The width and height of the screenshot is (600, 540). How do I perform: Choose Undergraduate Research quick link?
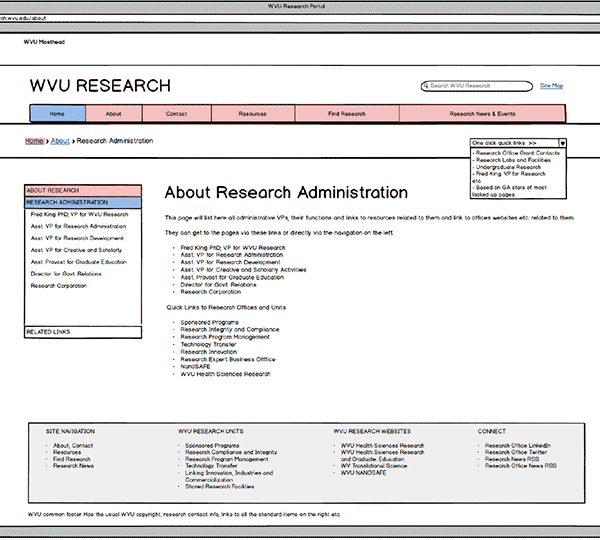tap(508, 167)
